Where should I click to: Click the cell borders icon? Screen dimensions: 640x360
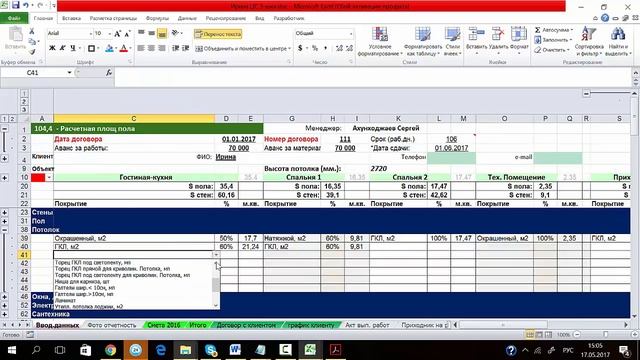click(x=91, y=48)
